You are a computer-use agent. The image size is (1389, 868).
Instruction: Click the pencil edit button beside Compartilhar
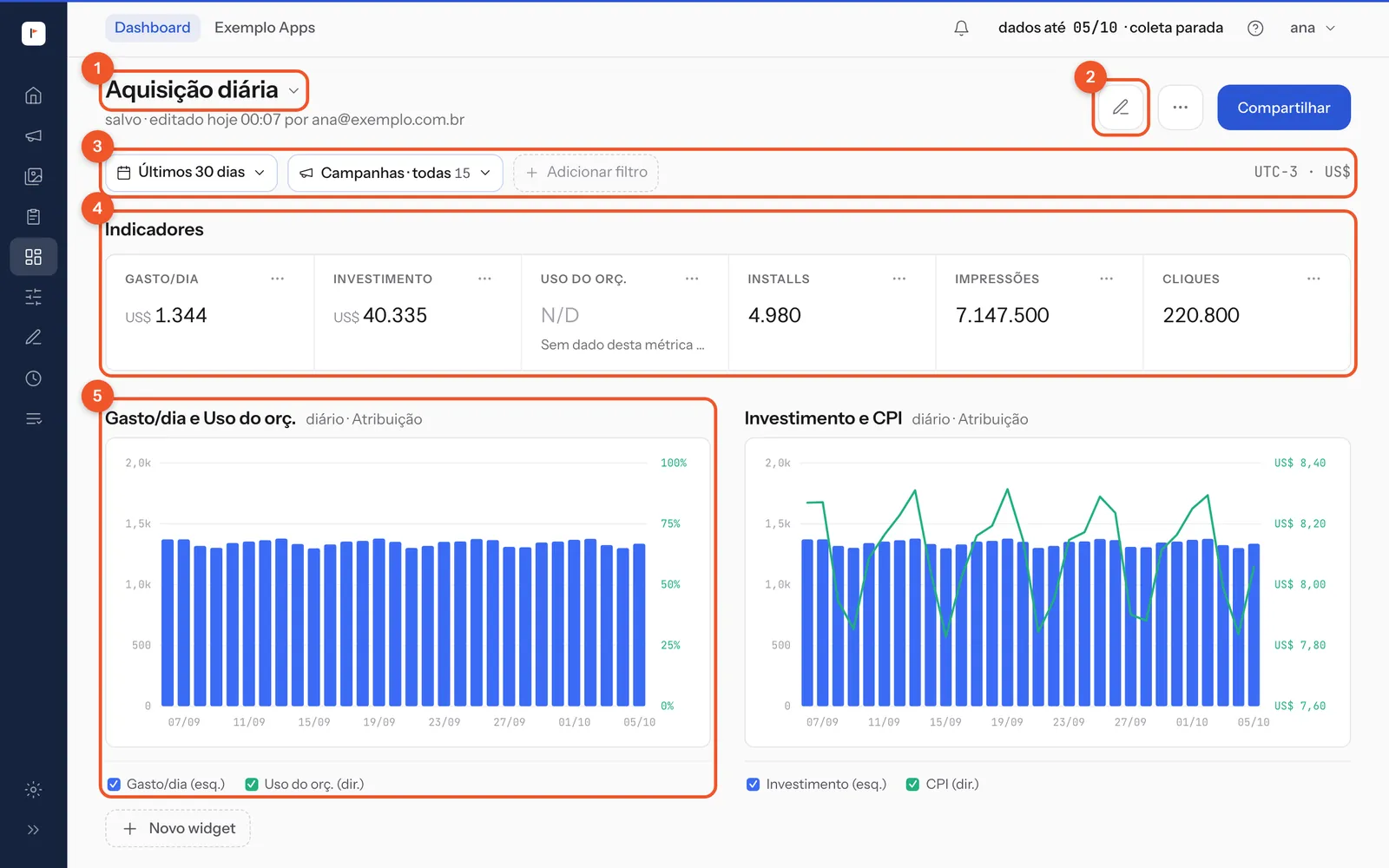point(1121,108)
